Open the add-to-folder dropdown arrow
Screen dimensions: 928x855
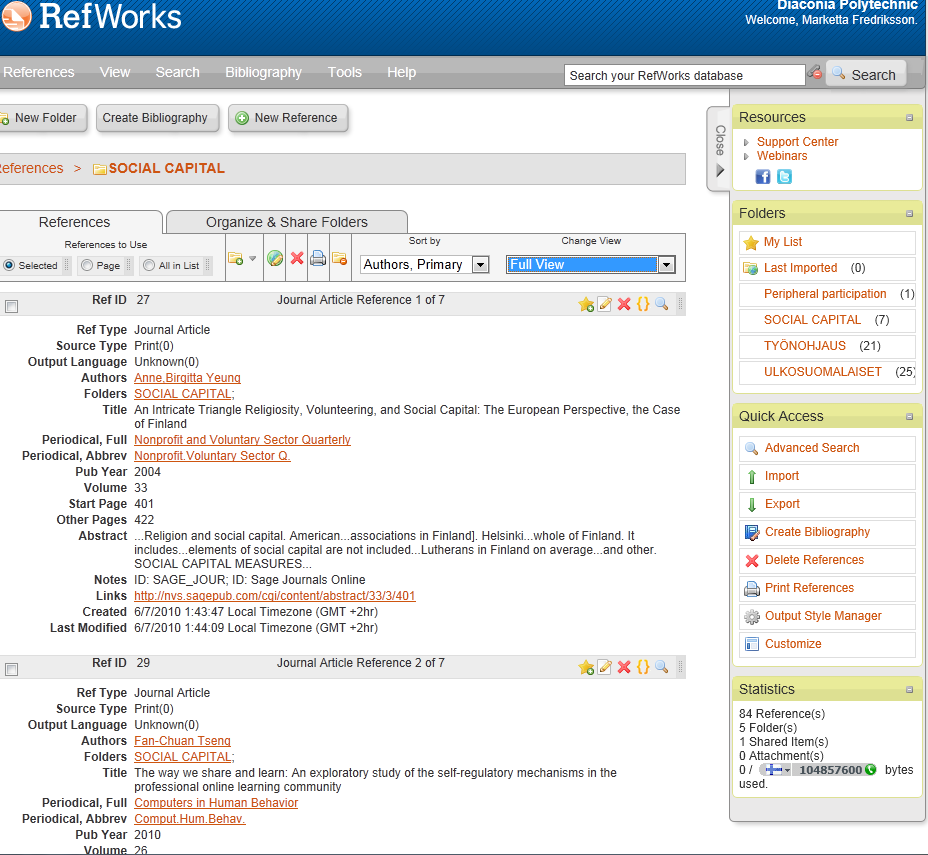pos(252,259)
